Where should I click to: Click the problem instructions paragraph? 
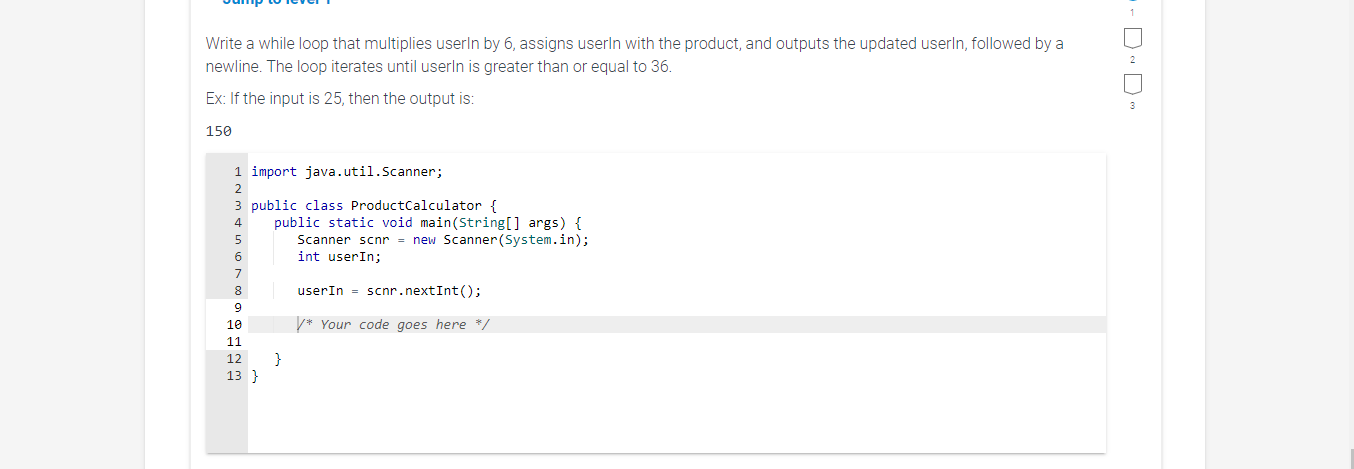pyautogui.click(x=634, y=55)
